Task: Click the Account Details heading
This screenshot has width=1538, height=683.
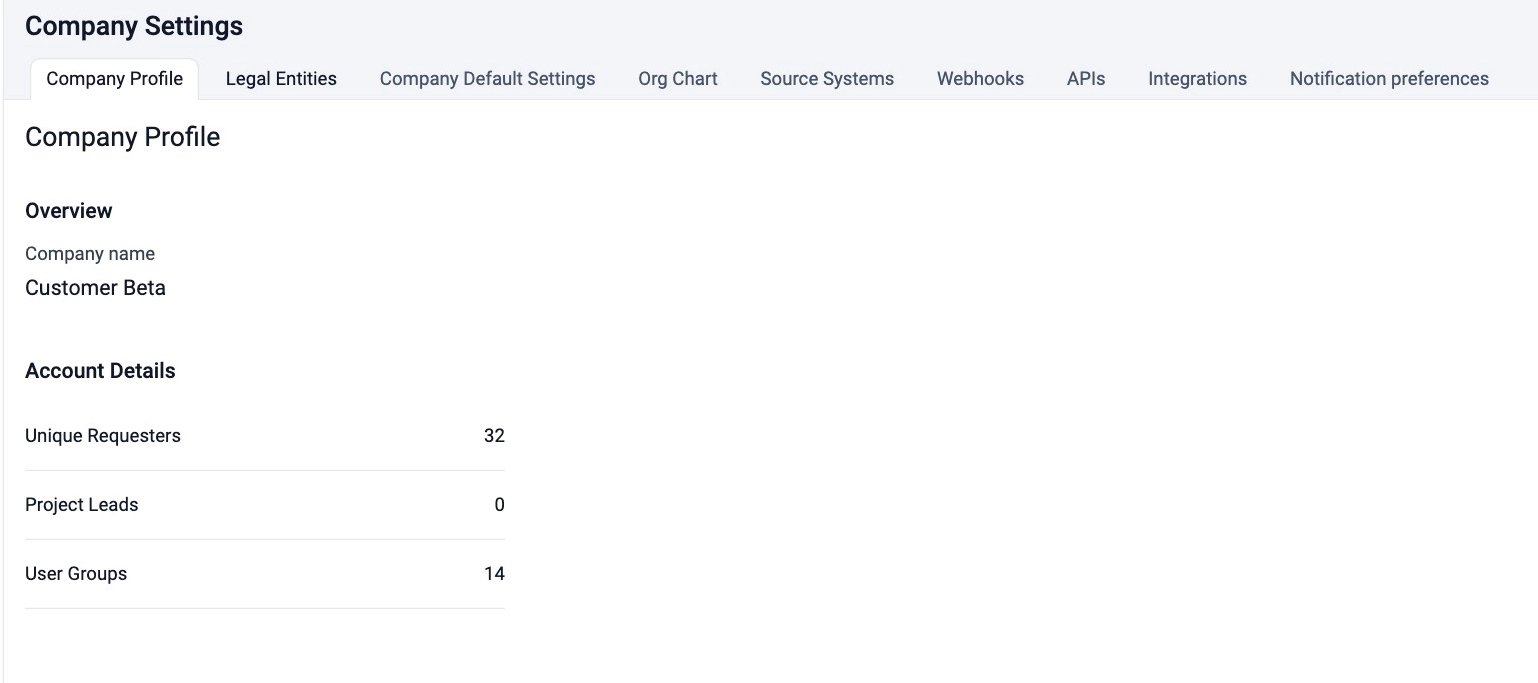Action: pos(100,371)
